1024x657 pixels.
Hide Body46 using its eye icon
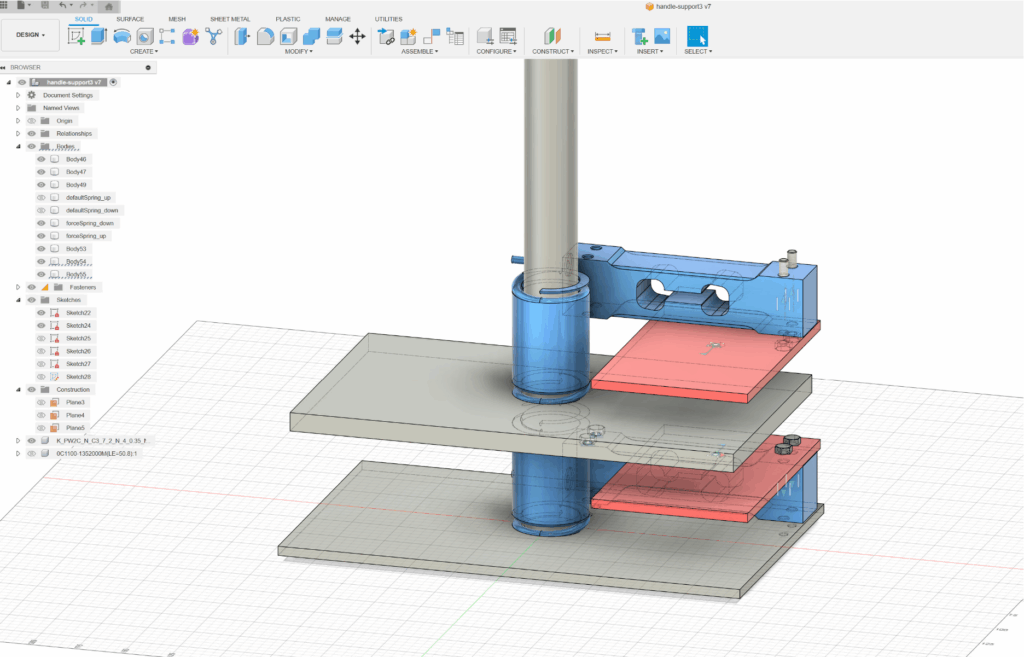(x=41, y=159)
